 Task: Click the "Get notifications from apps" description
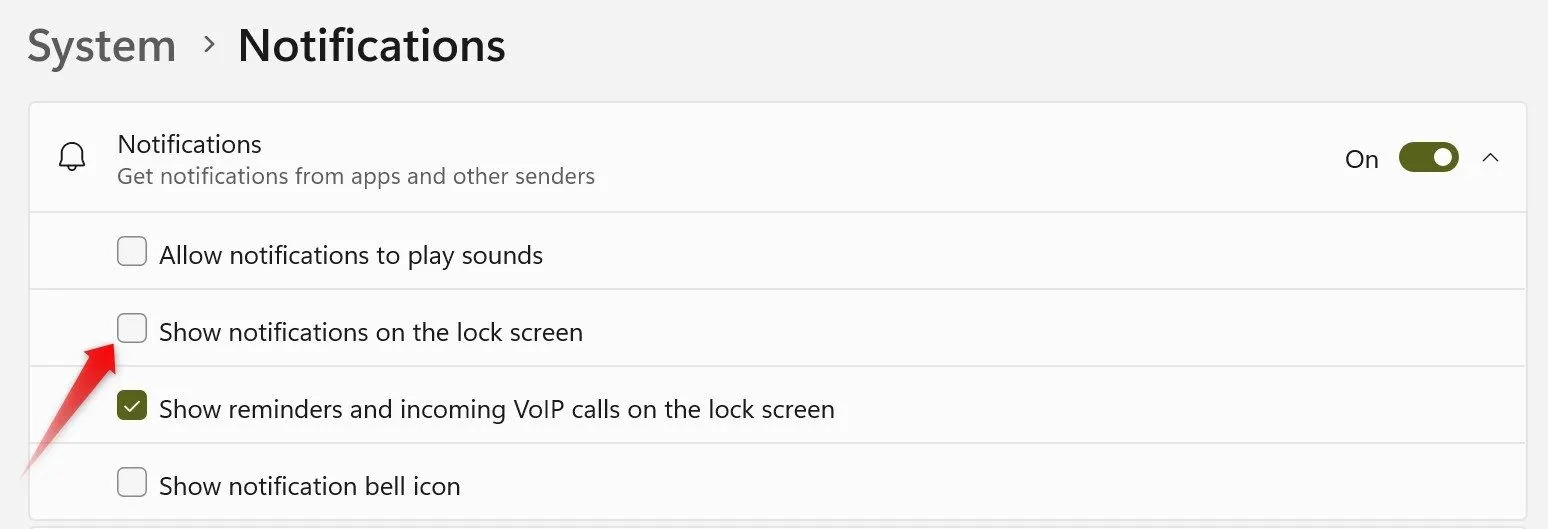(356, 177)
